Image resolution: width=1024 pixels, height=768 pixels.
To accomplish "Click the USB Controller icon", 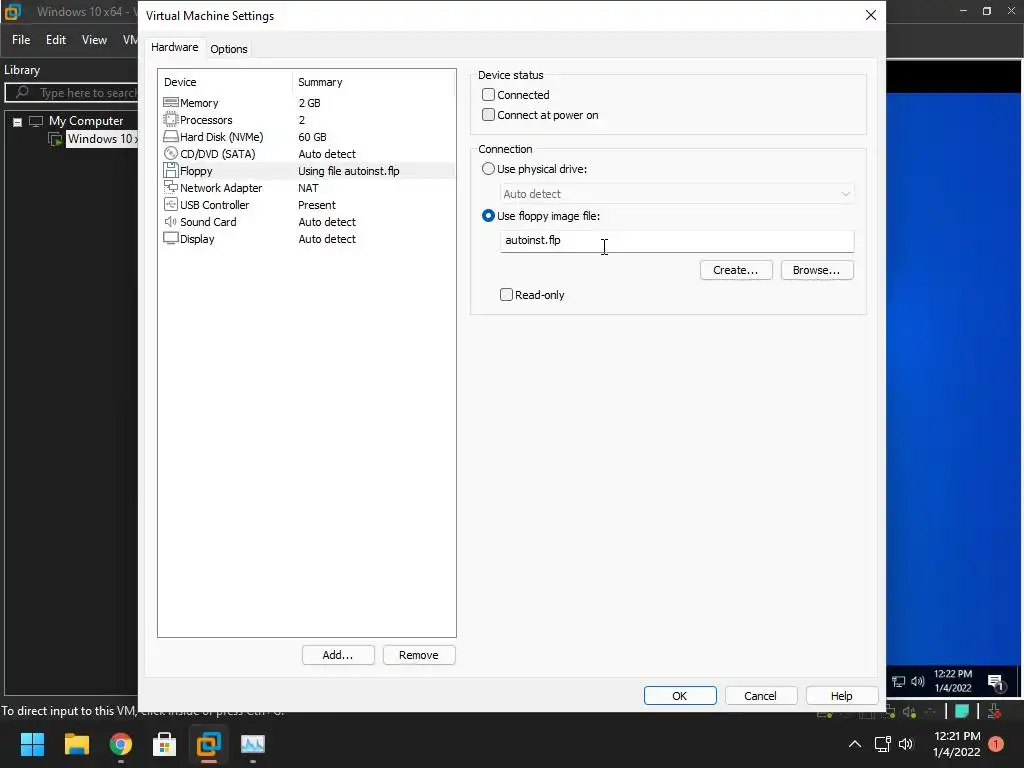I will [170, 204].
